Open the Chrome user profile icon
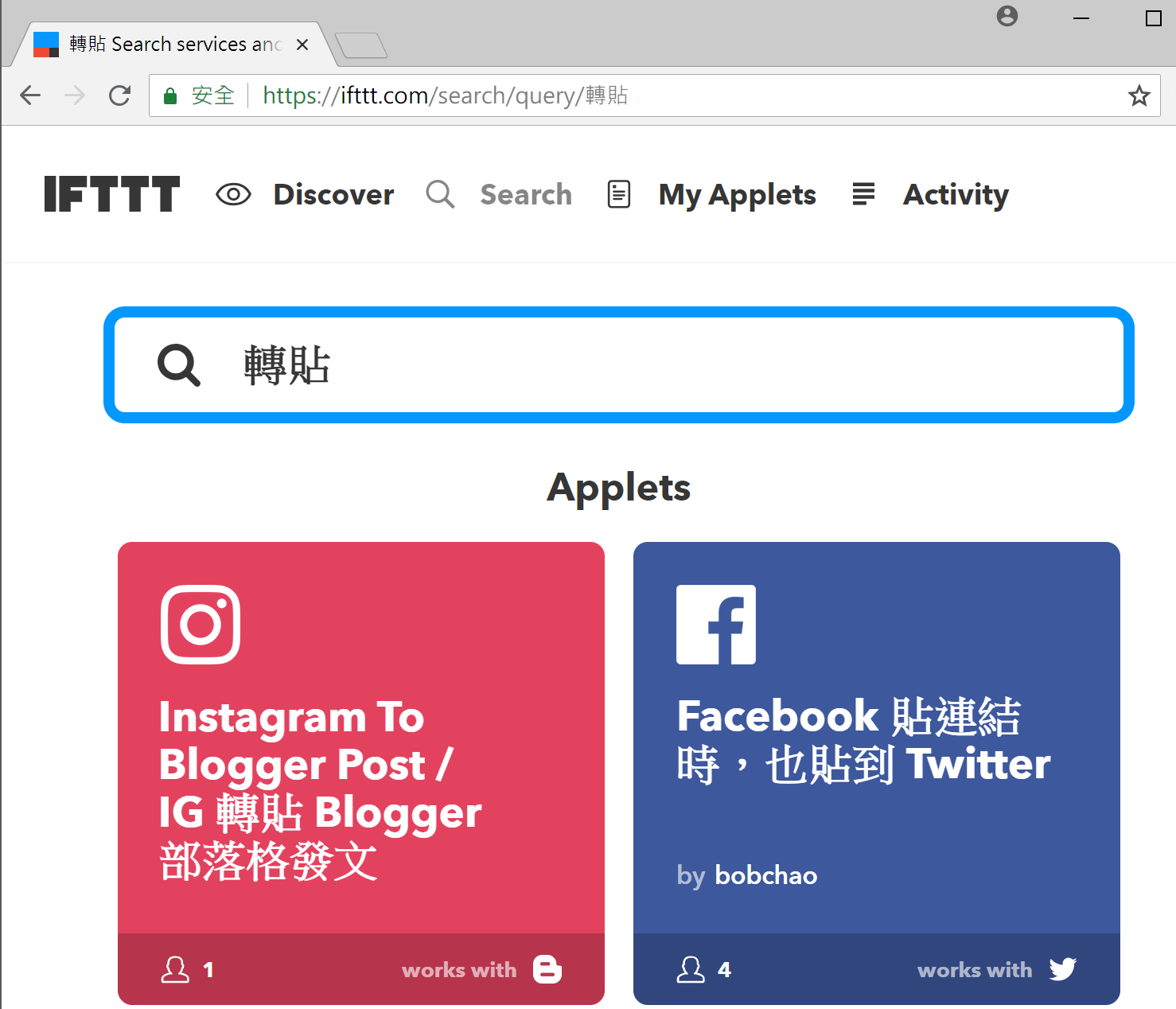This screenshot has height=1009, width=1176. (x=1007, y=16)
